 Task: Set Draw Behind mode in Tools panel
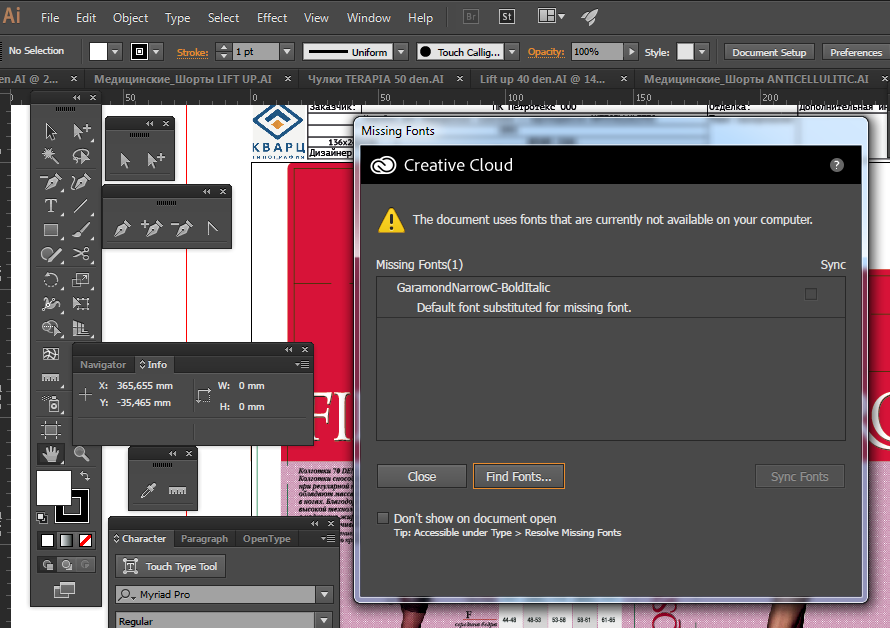click(x=67, y=564)
